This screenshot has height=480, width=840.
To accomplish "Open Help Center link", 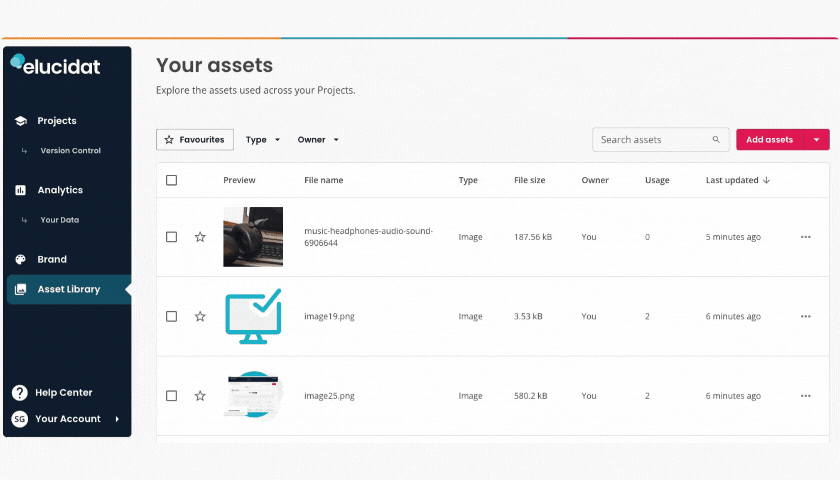I will click(64, 393).
